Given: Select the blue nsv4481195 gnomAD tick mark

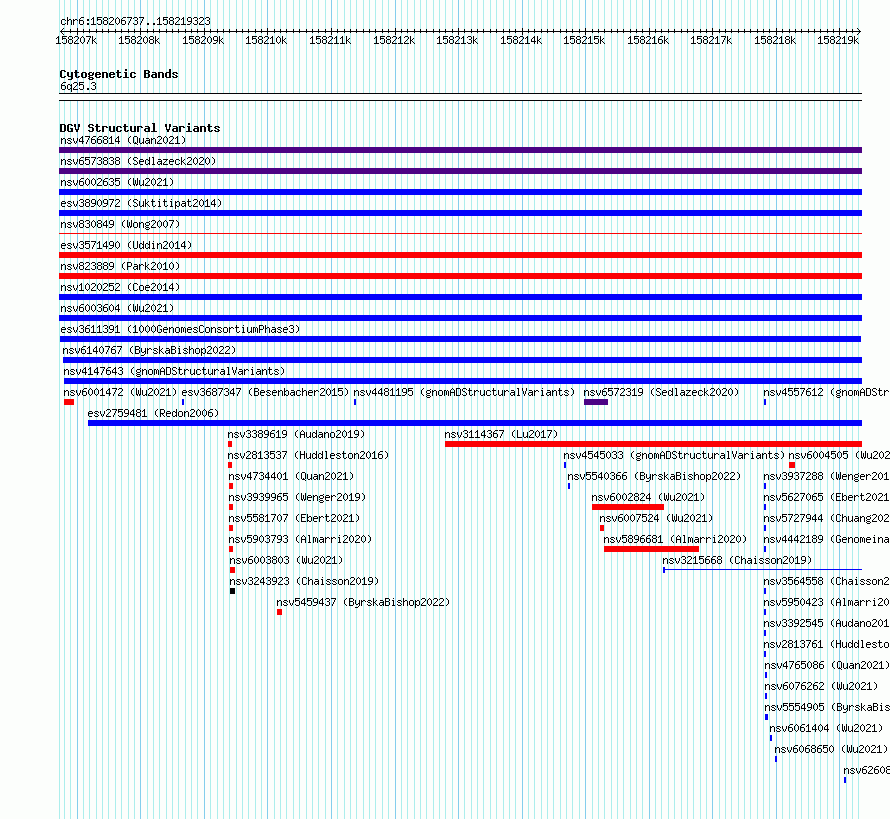Looking at the screenshot, I should (x=355, y=402).
